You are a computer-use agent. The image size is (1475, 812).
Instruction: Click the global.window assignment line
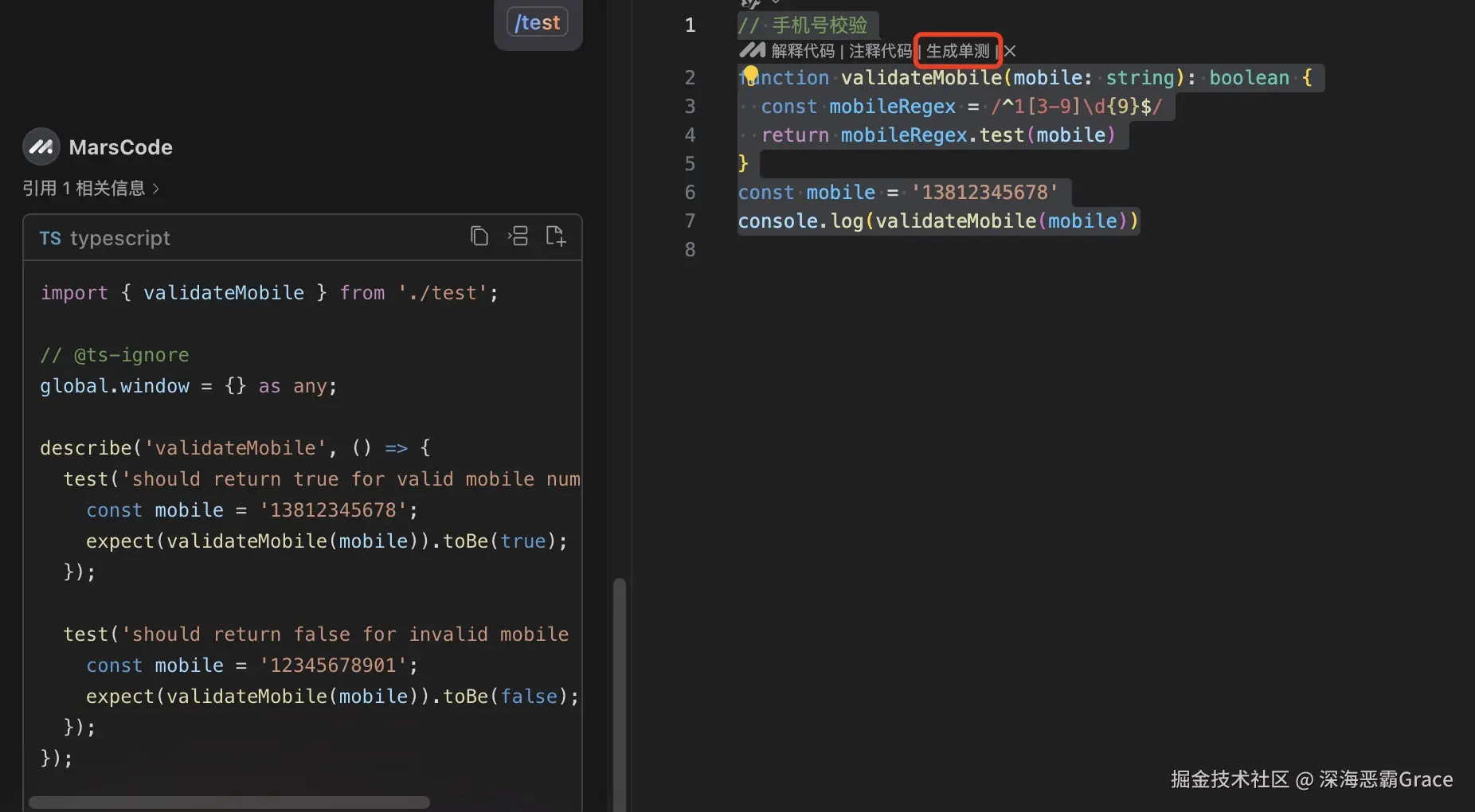[189, 386]
